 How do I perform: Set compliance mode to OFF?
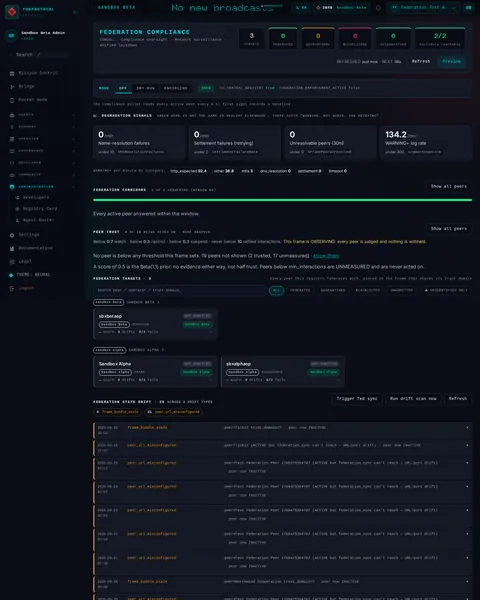(123, 88)
